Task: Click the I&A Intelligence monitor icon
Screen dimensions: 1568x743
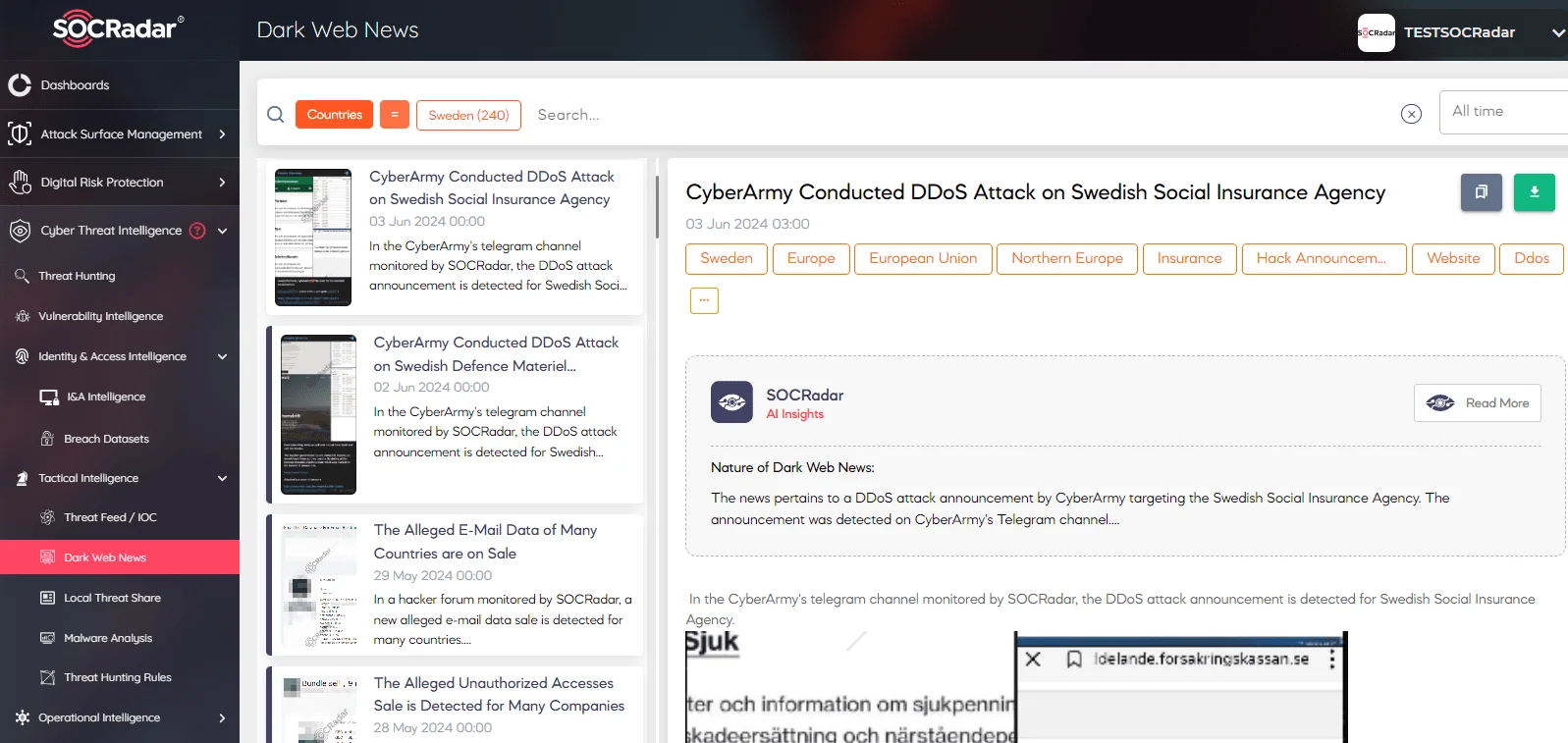Action: point(49,397)
